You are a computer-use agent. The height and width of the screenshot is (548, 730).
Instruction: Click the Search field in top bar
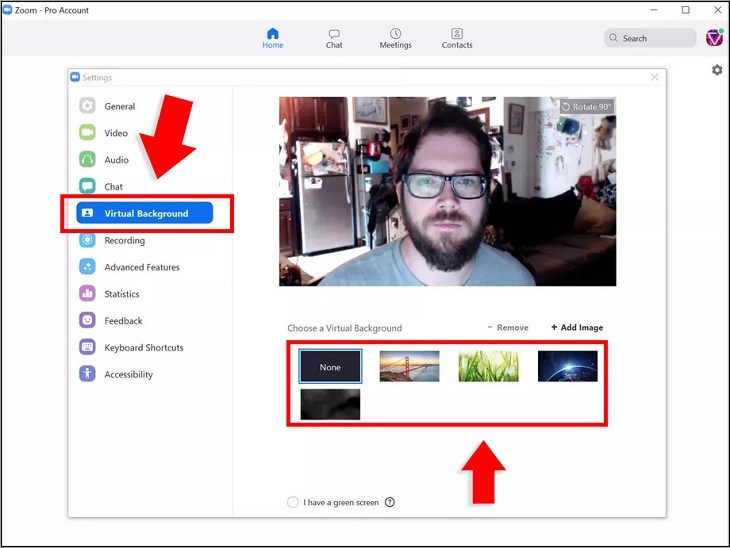[x=650, y=38]
